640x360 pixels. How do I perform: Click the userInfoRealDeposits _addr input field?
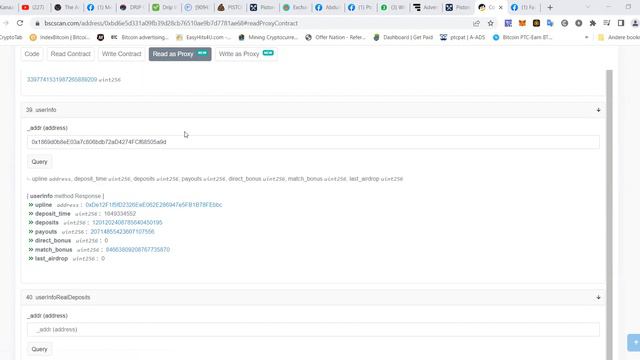(313, 329)
